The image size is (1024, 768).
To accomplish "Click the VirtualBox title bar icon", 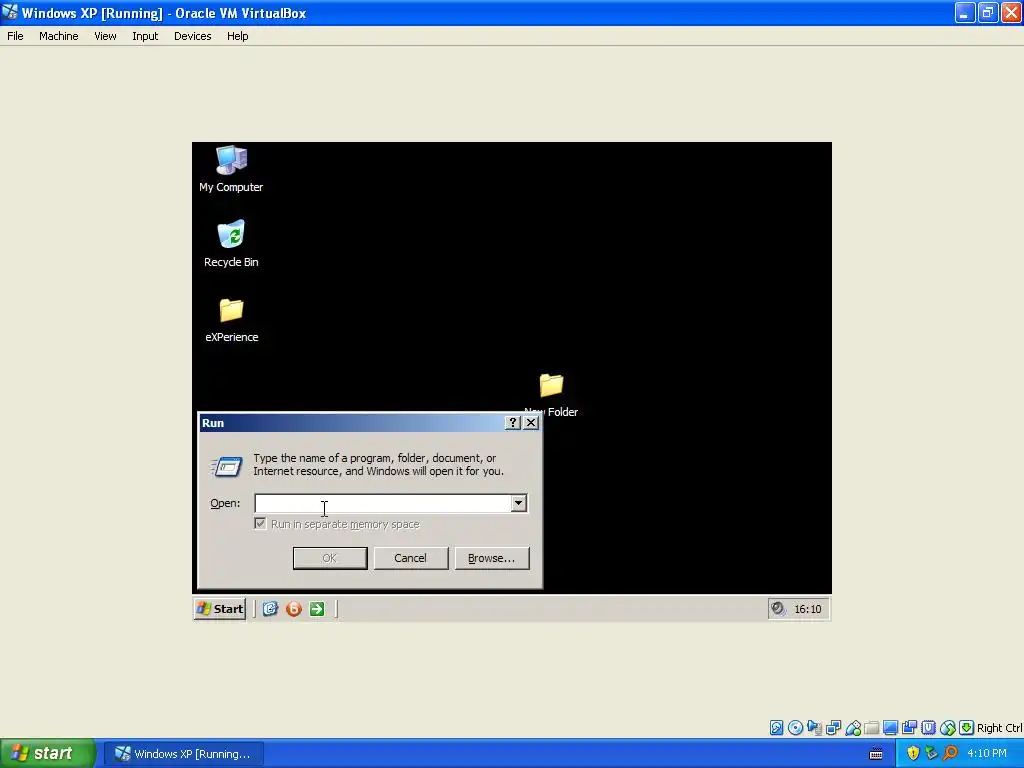I will (10, 12).
